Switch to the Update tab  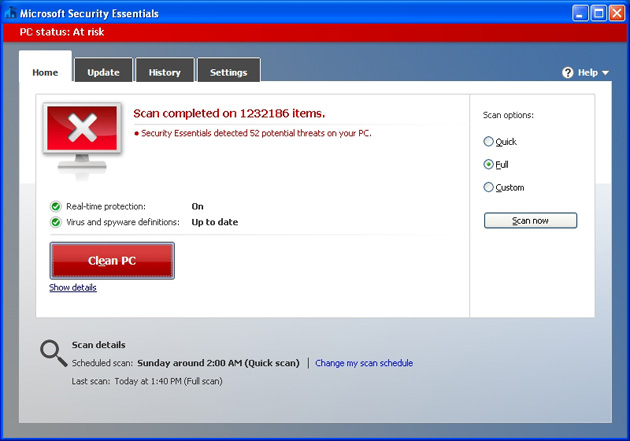103,72
